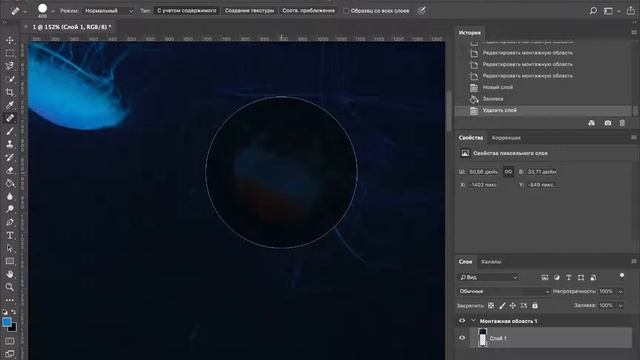Select the Zoom tool
This screenshot has height=360, width=640.
pyautogui.click(x=10, y=287)
